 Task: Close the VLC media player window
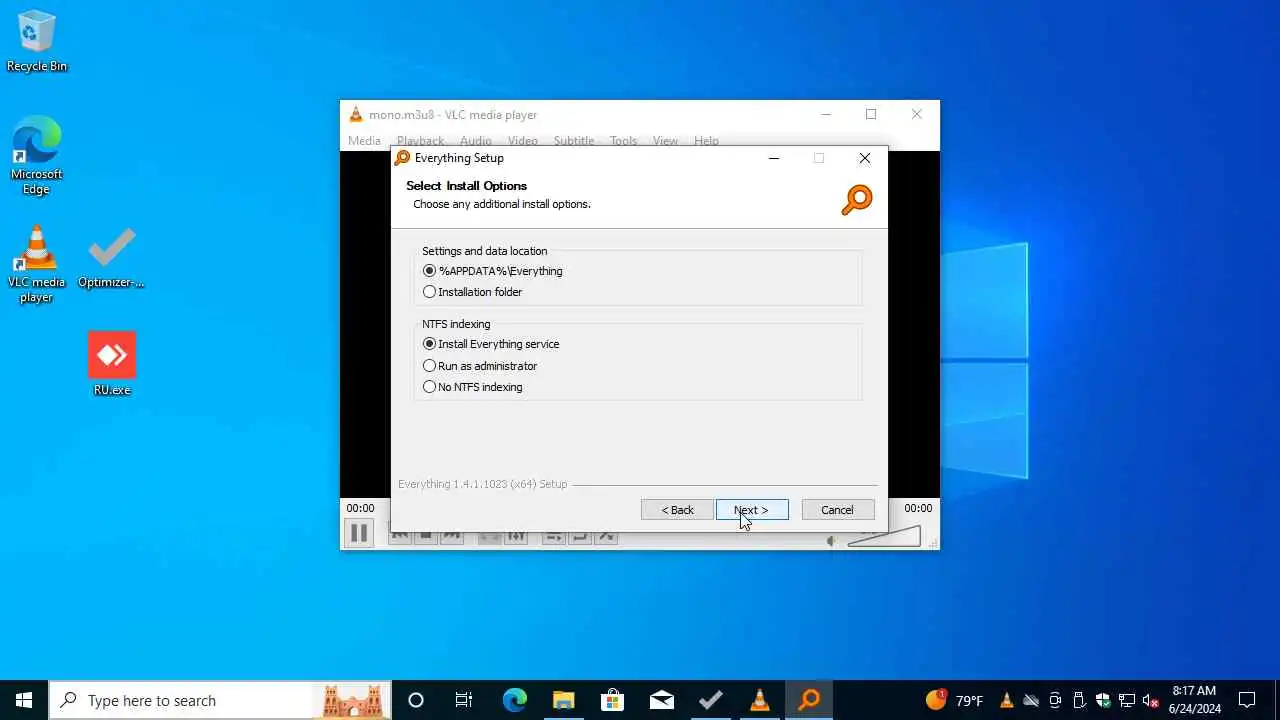point(917,114)
